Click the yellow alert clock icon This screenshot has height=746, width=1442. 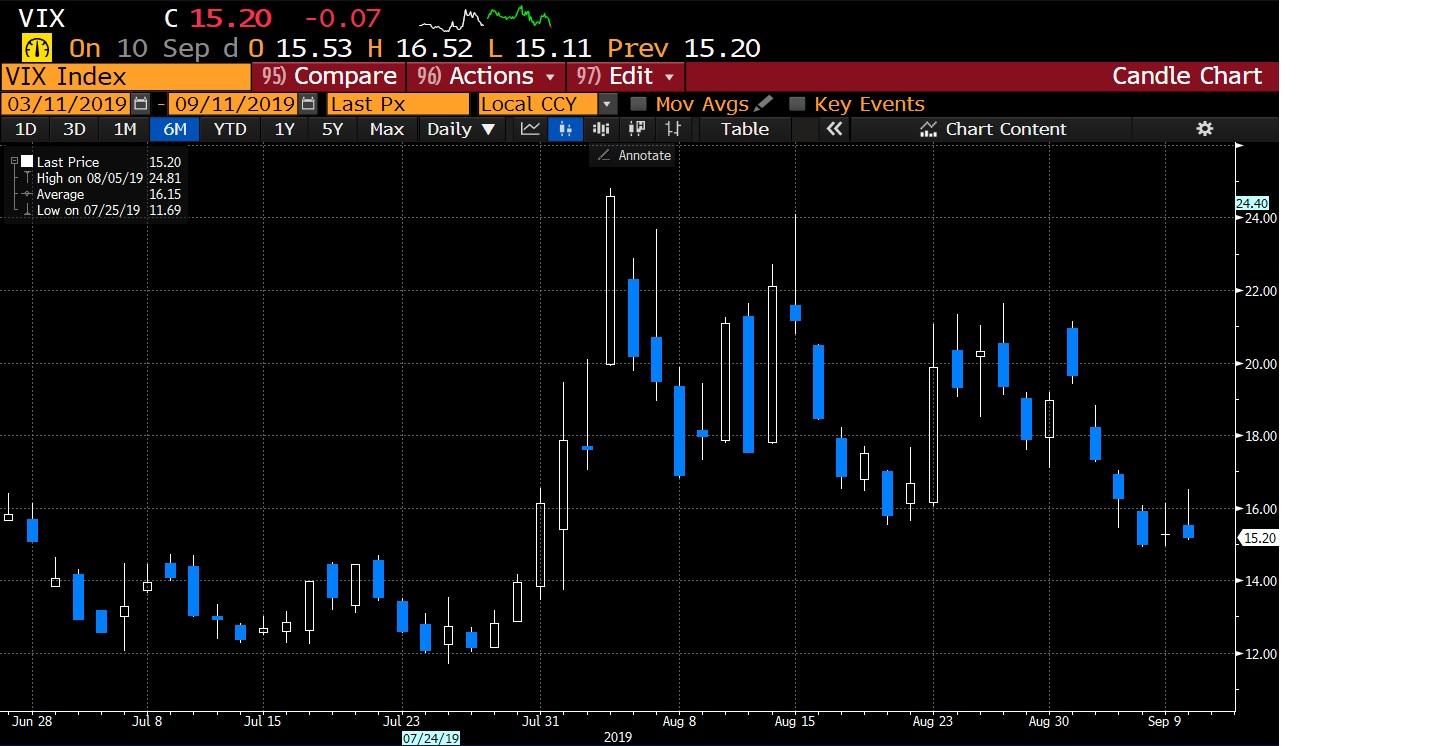coord(37,48)
